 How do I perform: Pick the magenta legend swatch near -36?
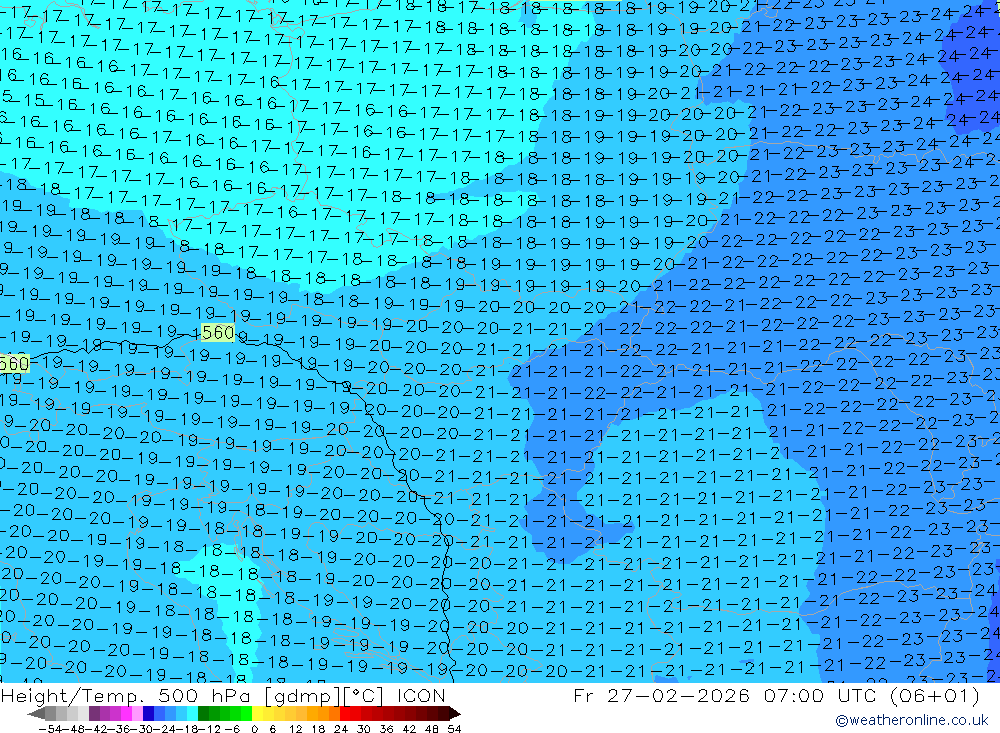(x=126, y=714)
